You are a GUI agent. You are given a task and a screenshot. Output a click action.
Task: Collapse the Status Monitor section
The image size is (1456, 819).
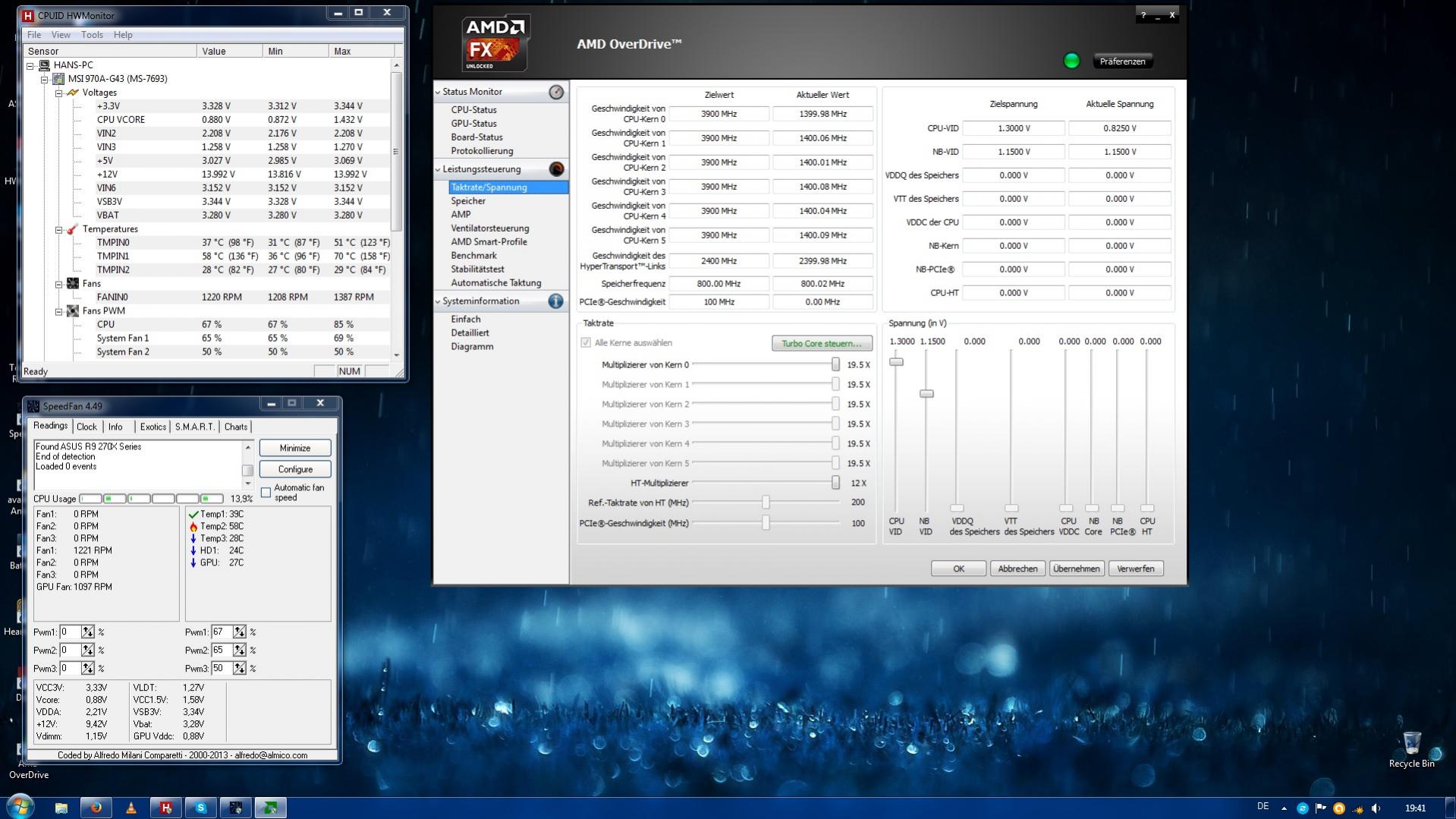[x=438, y=92]
